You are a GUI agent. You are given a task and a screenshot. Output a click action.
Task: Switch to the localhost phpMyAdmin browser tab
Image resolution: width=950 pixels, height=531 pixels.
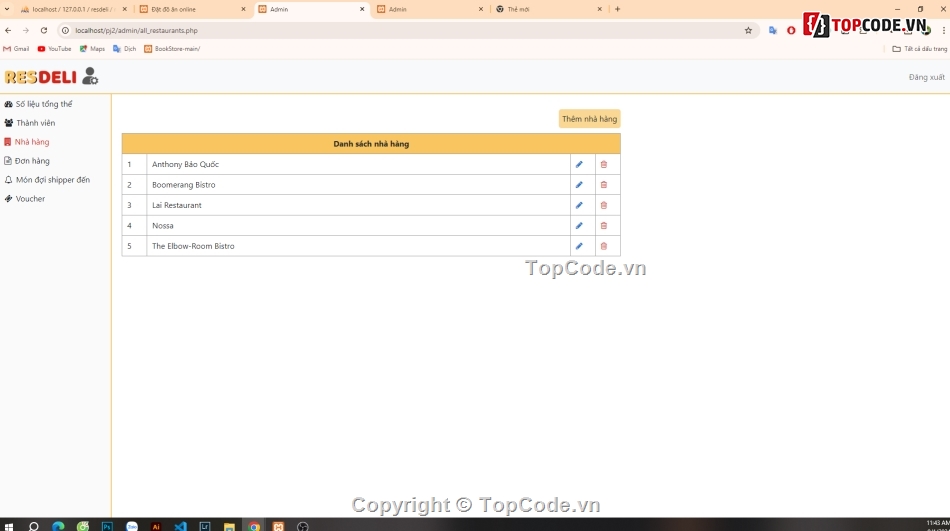70,9
